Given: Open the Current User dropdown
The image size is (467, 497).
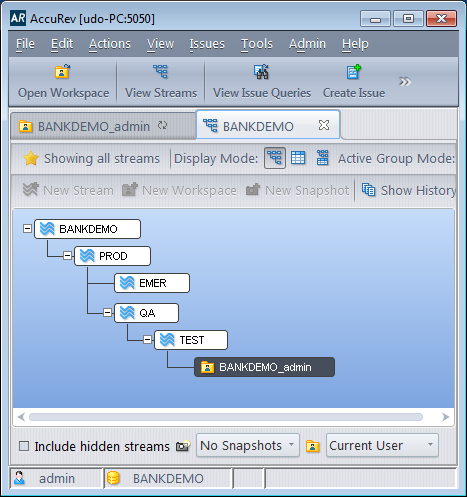Looking at the screenshot, I should click(x=382, y=445).
